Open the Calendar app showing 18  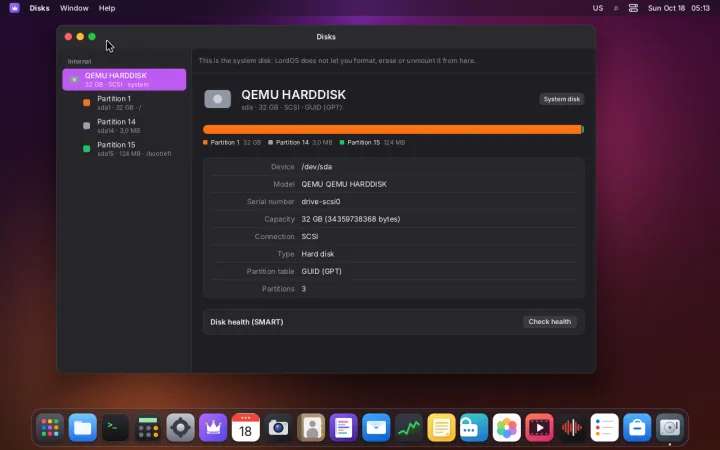click(x=246, y=428)
